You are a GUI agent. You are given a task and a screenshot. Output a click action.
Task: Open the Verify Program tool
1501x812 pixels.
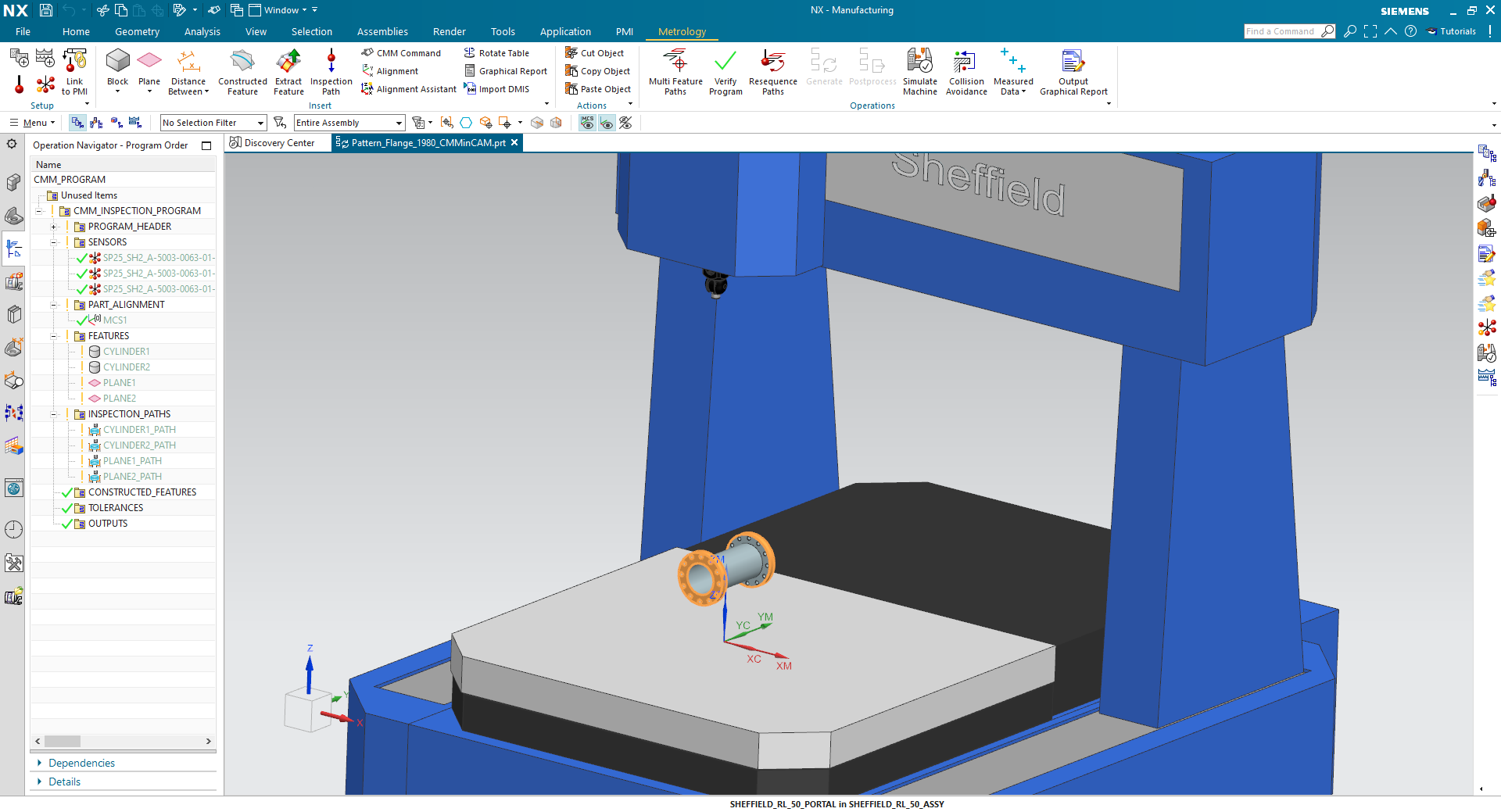725,70
